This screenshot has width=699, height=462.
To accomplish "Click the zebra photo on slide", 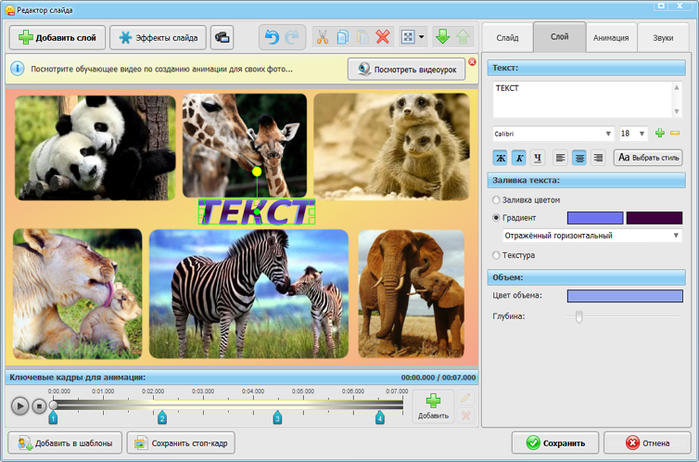I will [x=249, y=294].
